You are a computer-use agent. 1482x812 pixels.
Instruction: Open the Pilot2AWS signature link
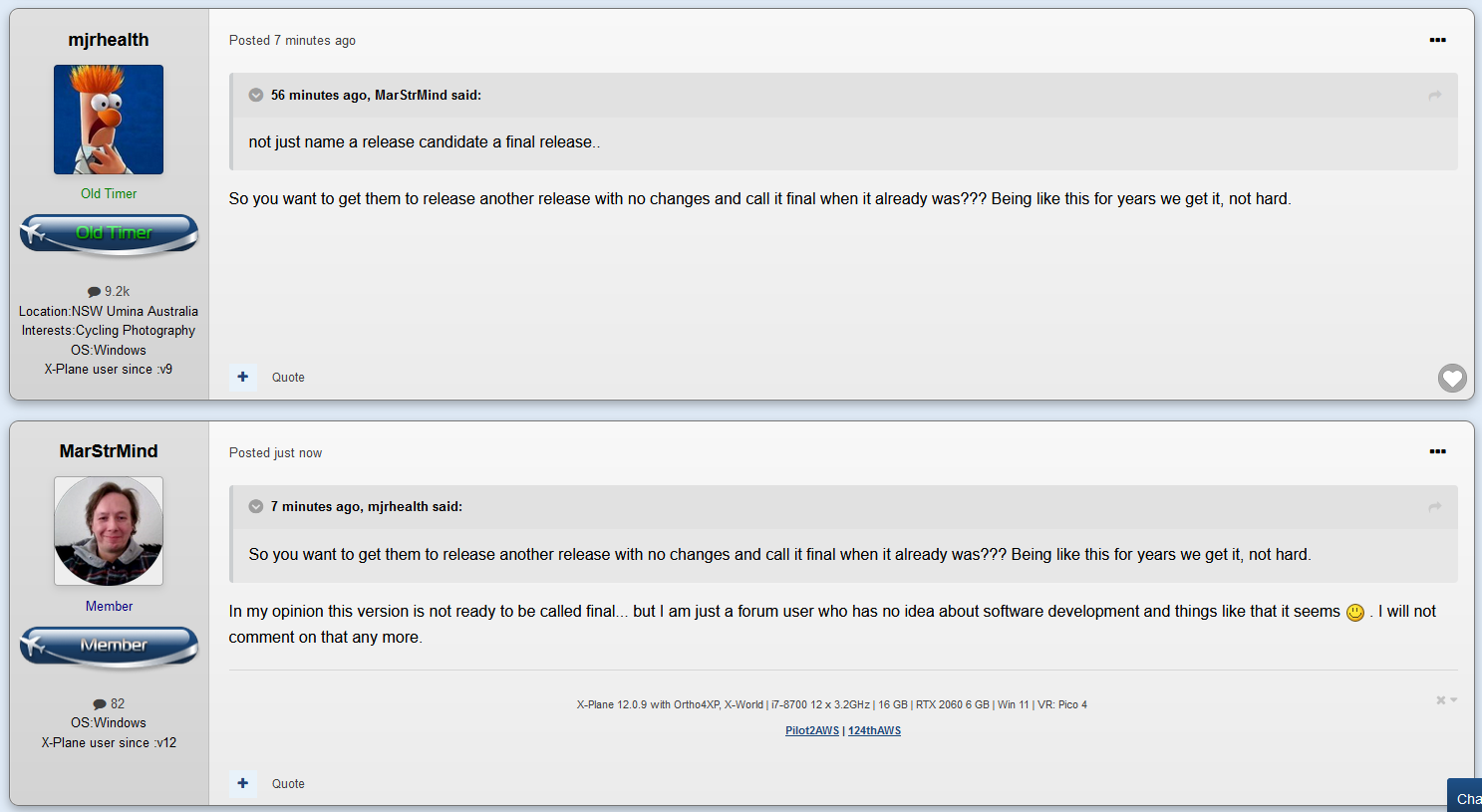click(x=812, y=730)
